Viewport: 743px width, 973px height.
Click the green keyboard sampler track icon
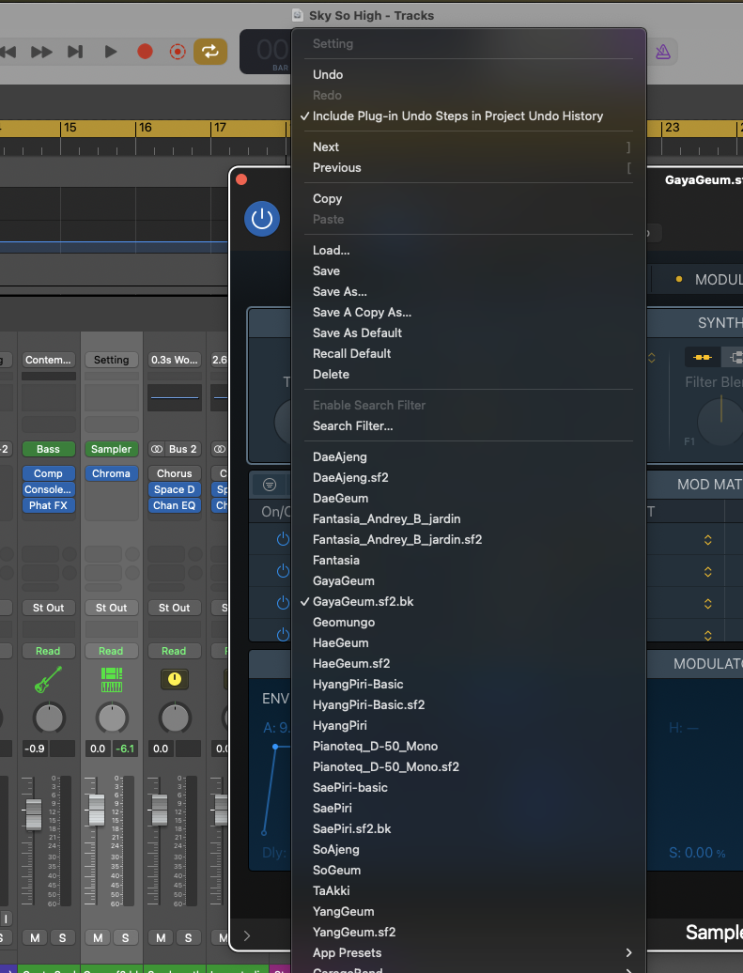click(111, 680)
